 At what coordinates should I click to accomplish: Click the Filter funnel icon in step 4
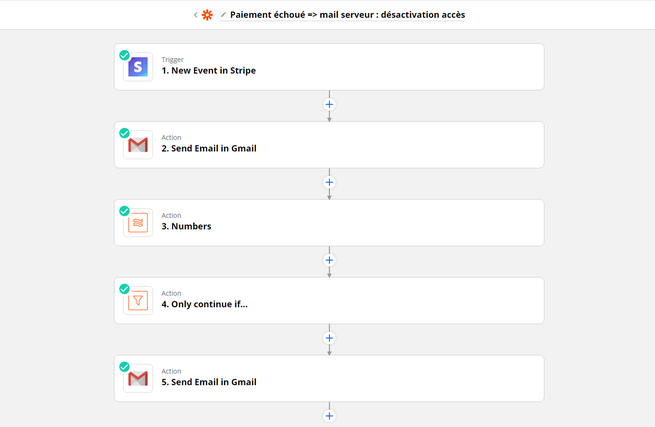(x=138, y=300)
